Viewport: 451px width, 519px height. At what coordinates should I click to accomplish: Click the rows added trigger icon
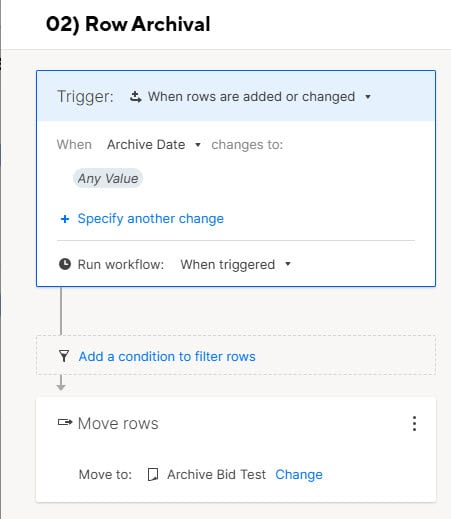pyautogui.click(x=135, y=97)
